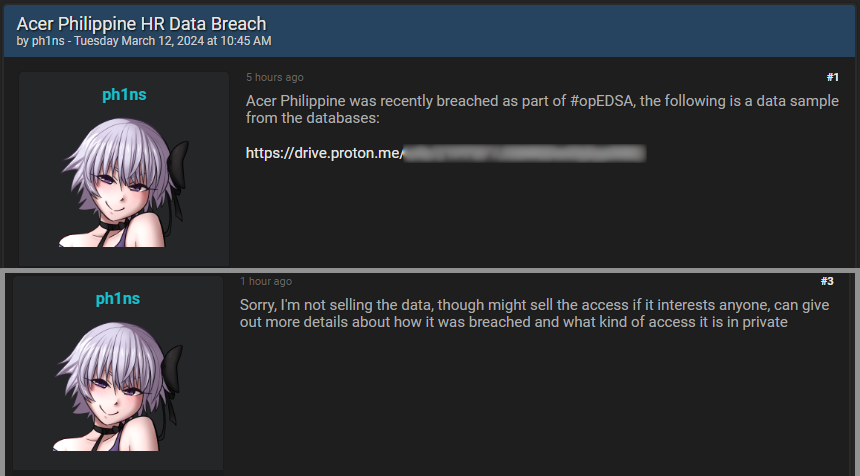Click the blurred portion of the Proton link
860x476 pixels.
point(524,153)
